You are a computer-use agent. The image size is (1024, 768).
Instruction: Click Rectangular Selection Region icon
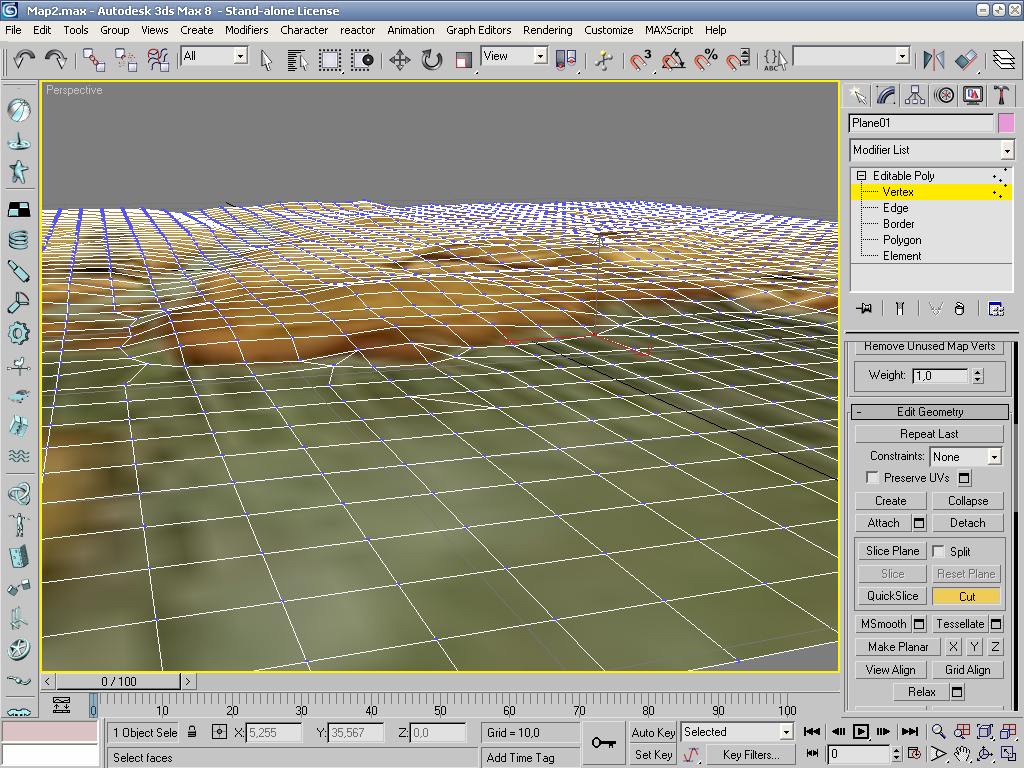pyautogui.click(x=330, y=60)
